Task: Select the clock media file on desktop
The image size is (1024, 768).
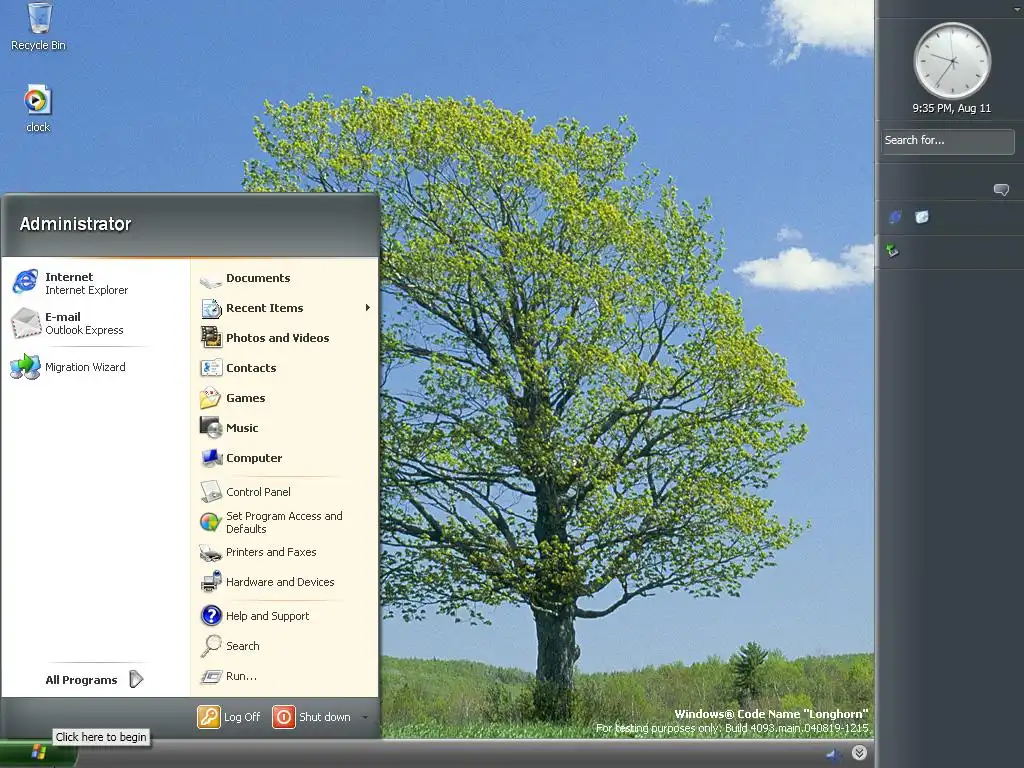Action: (38, 108)
